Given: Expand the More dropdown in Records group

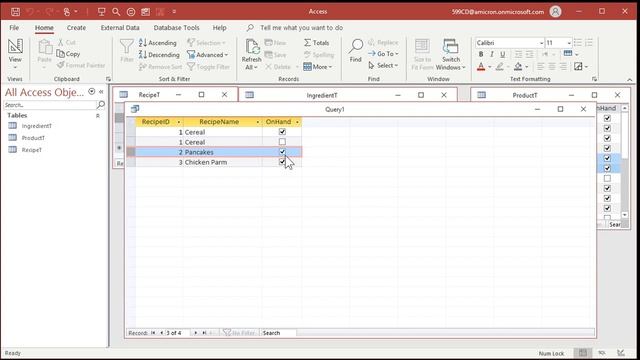Looking at the screenshot, I should (318, 67).
